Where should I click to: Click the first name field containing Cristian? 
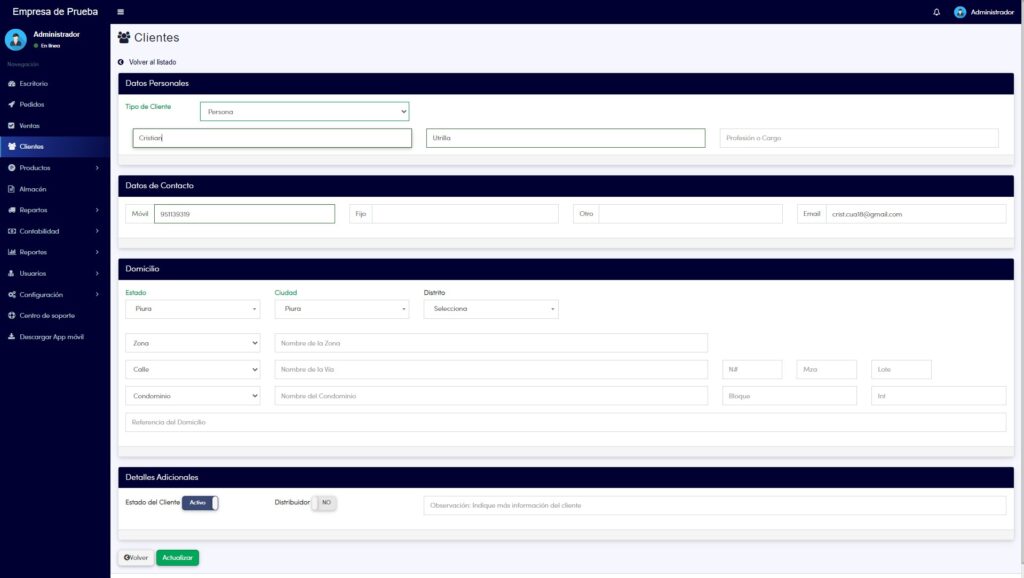tap(272, 138)
